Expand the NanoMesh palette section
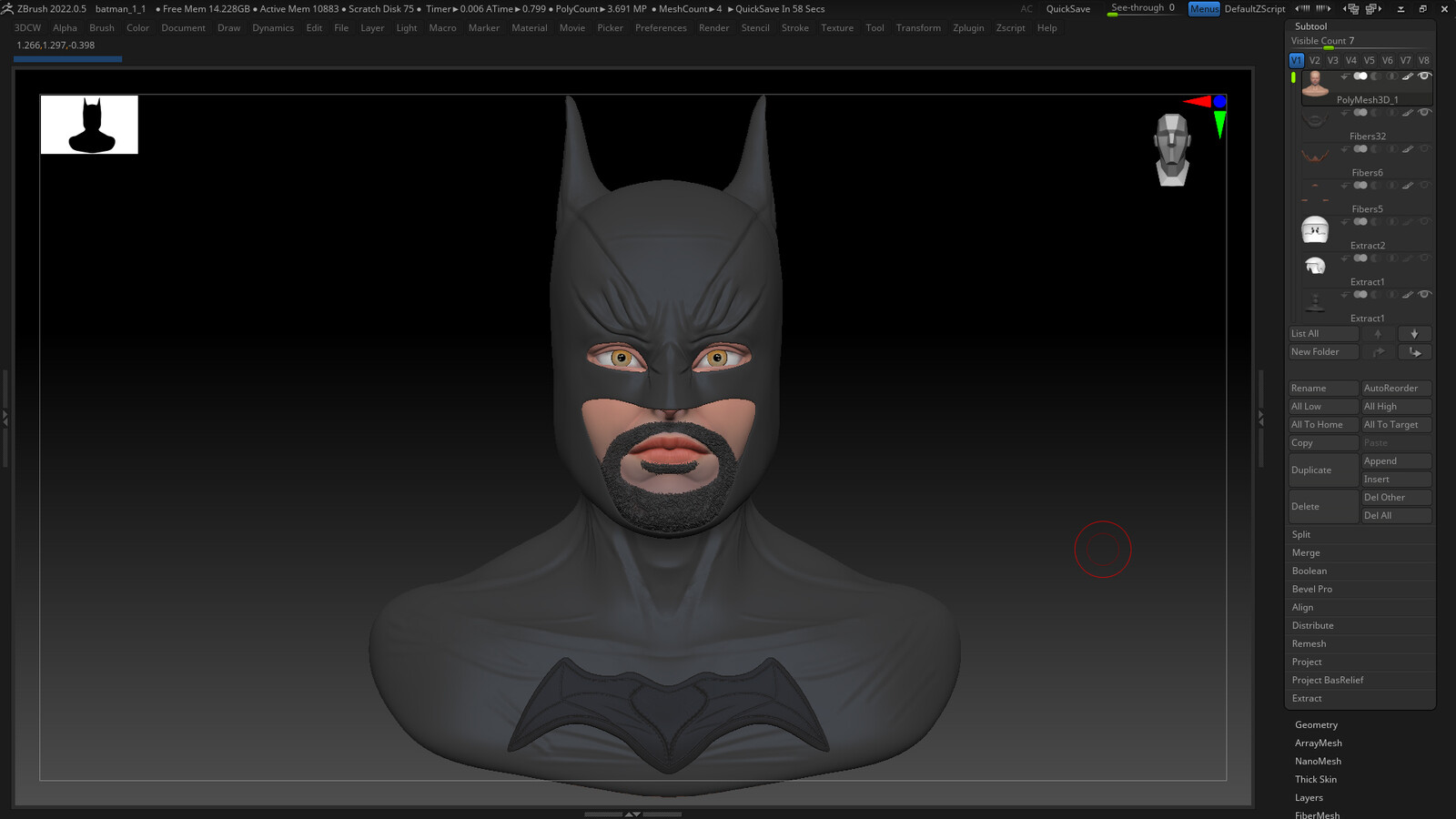Image resolution: width=1456 pixels, height=819 pixels. 1318,762
